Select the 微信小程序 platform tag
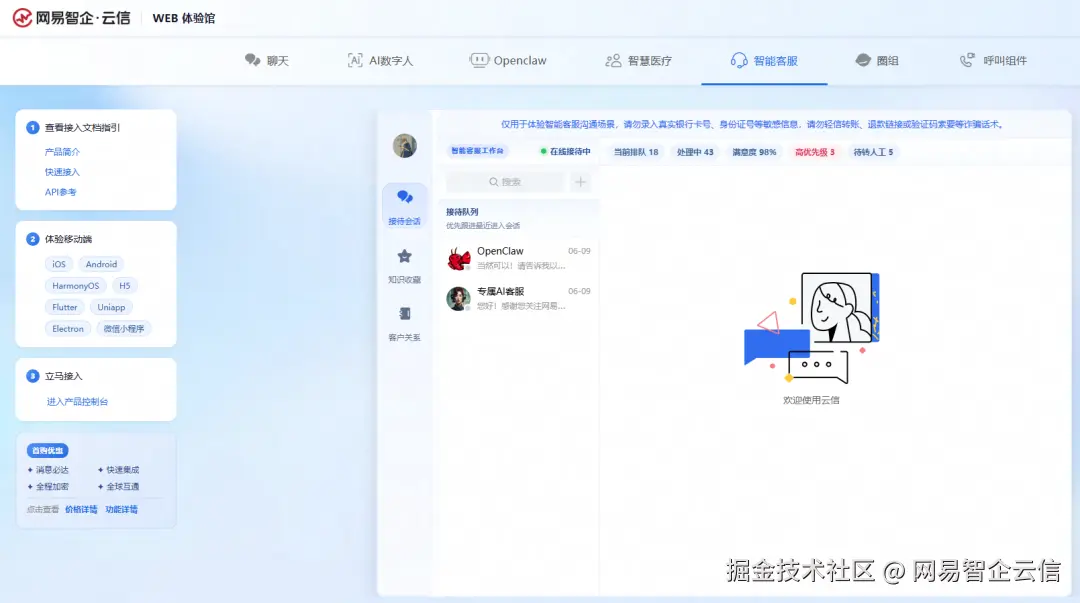The height and width of the screenshot is (603, 1080). pos(124,329)
